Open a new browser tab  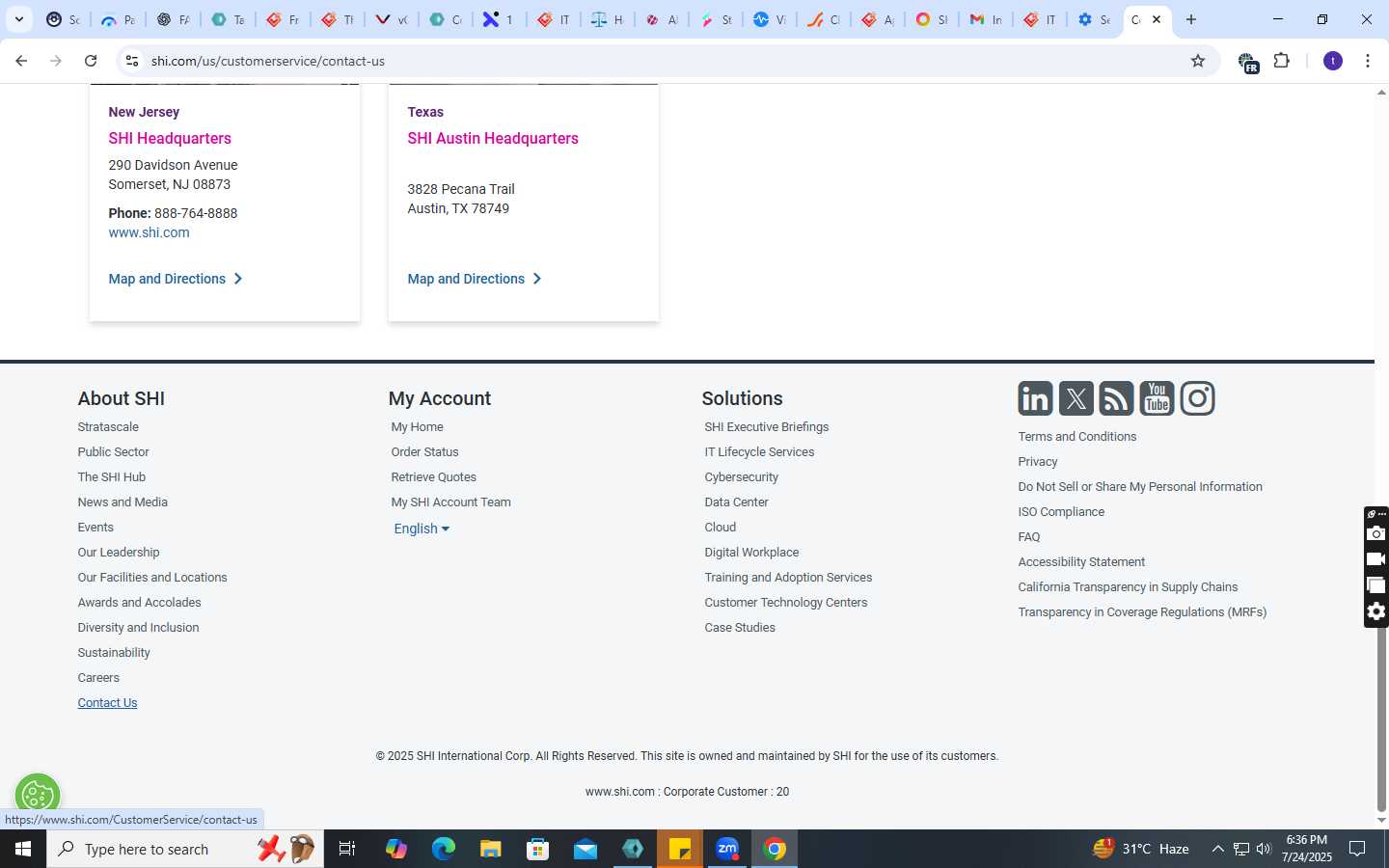tap(1191, 19)
